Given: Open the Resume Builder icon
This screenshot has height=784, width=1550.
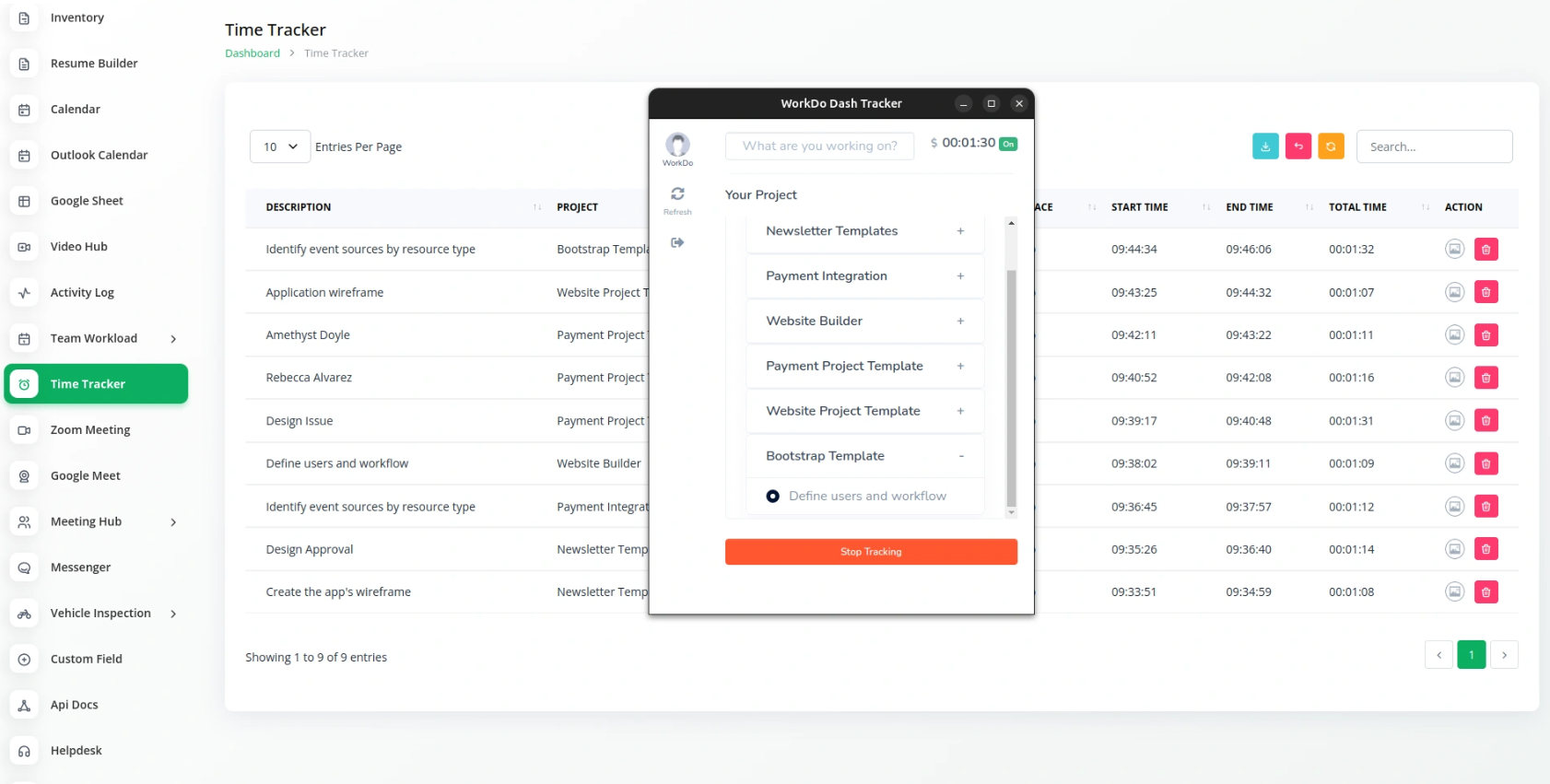Looking at the screenshot, I should tap(24, 64).
